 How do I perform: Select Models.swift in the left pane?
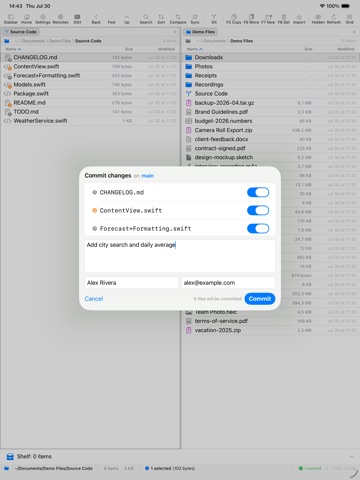pos(90,85)
